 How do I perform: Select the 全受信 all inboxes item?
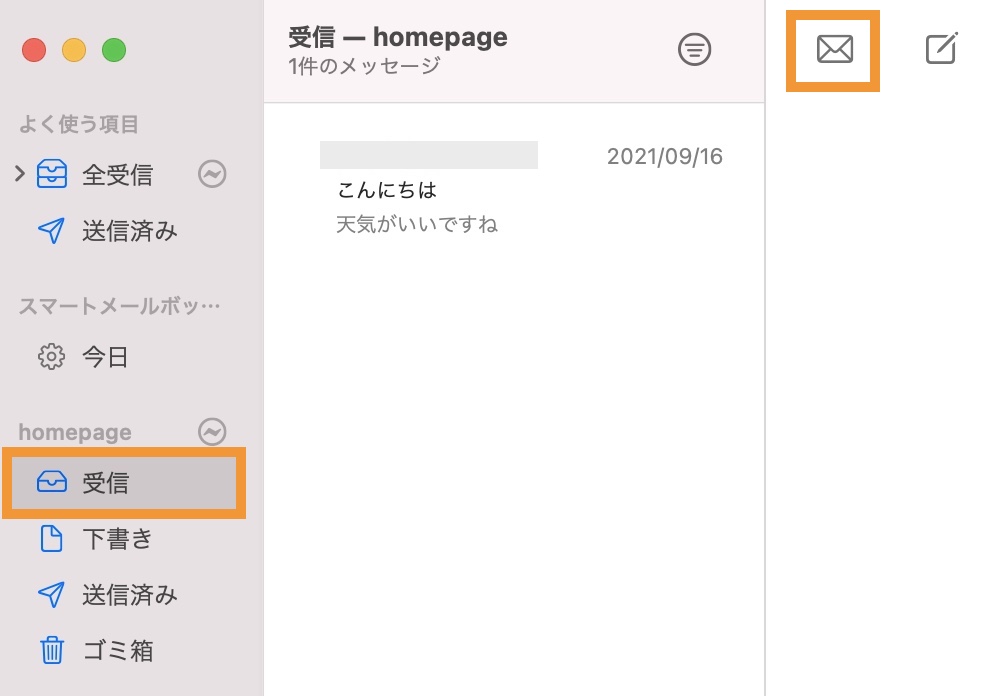(x=117, y=175)
